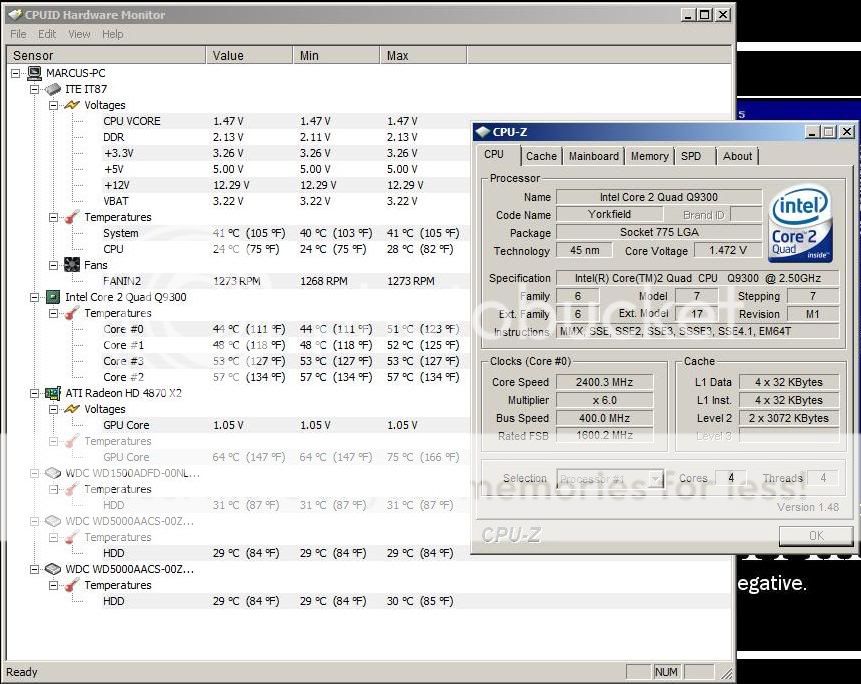Click OK to close CPU-Z
Viewport: 861px width, 684px height.
click(815, 535)
